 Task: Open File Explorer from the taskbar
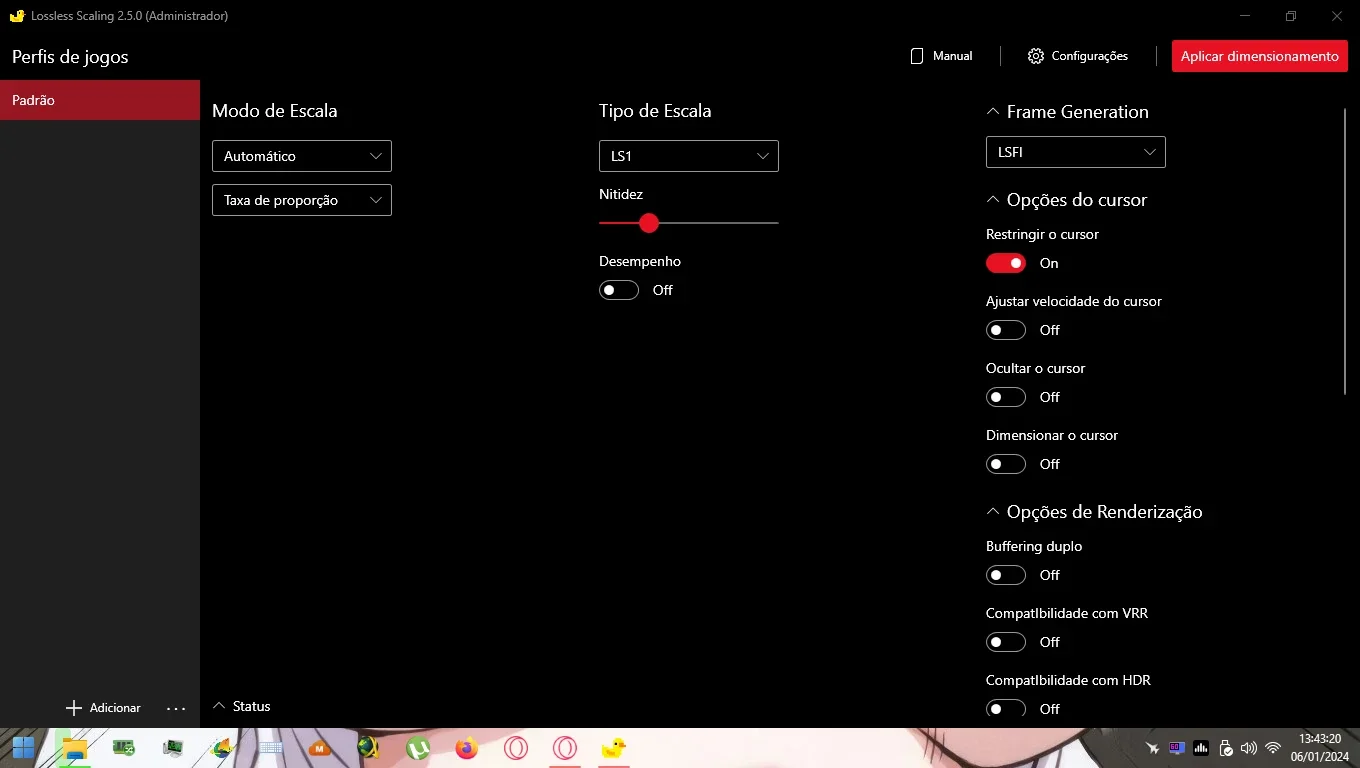click(74, 748)
